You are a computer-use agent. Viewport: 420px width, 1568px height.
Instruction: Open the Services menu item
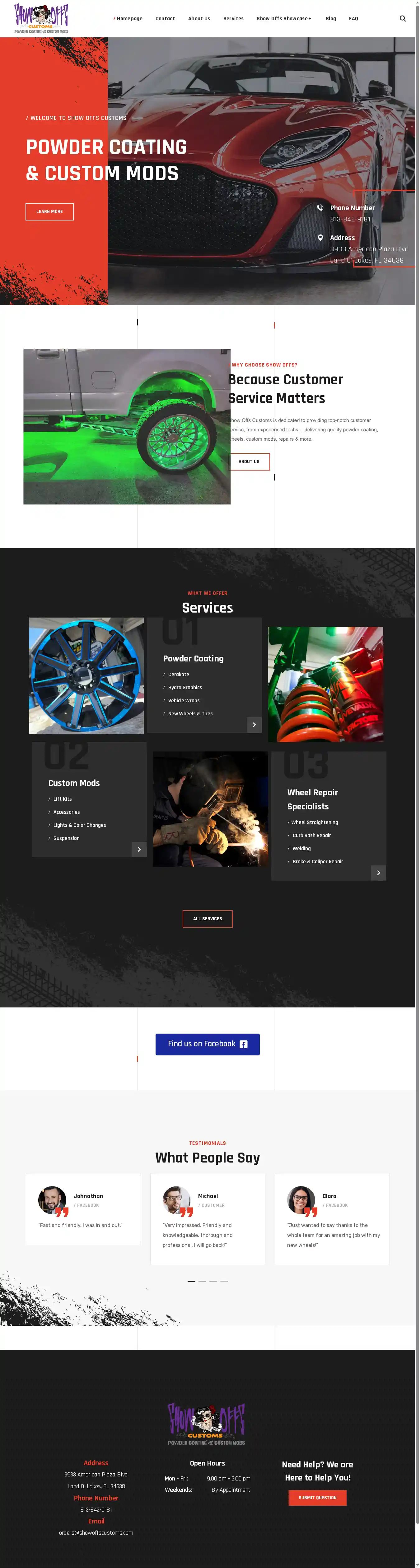click(233, 19)
